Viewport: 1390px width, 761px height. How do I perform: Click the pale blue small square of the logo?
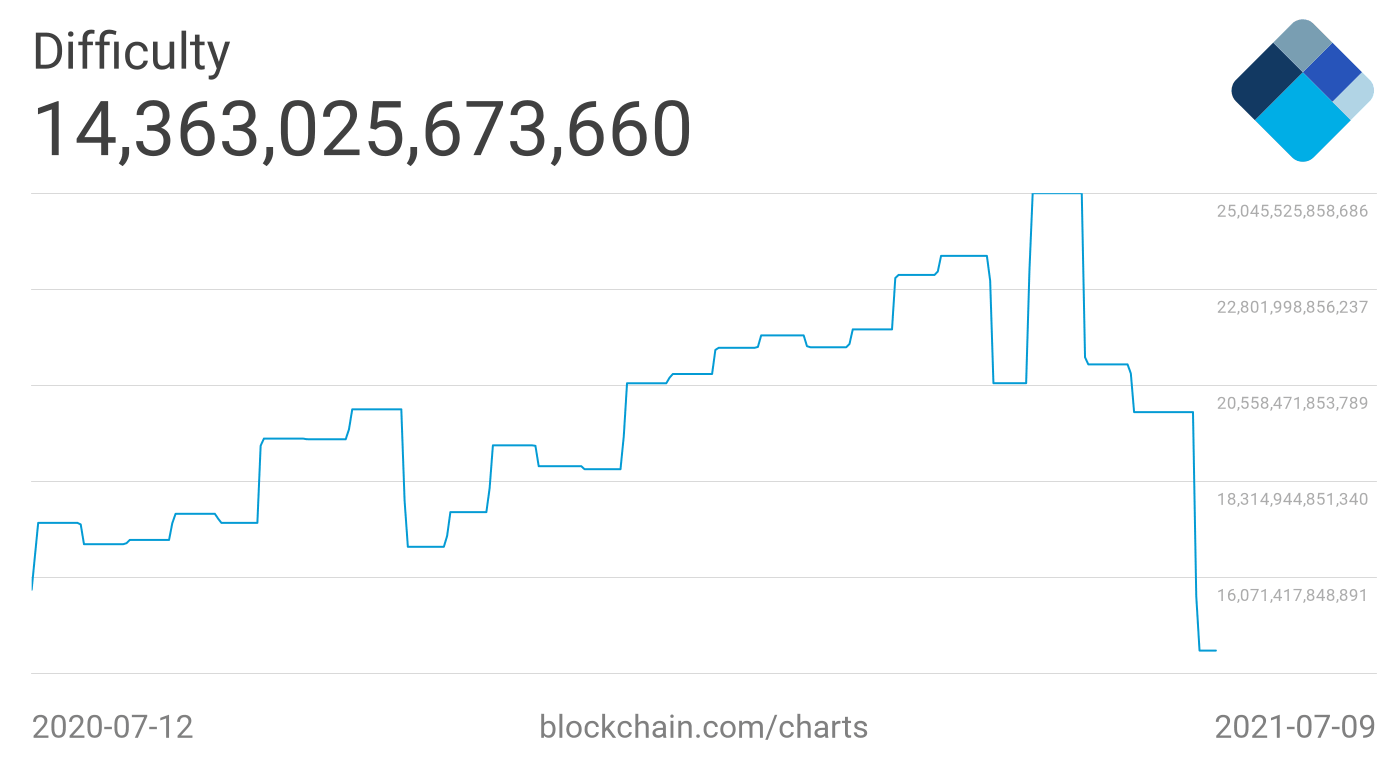pyautogui.click(x=1355, y=96)
